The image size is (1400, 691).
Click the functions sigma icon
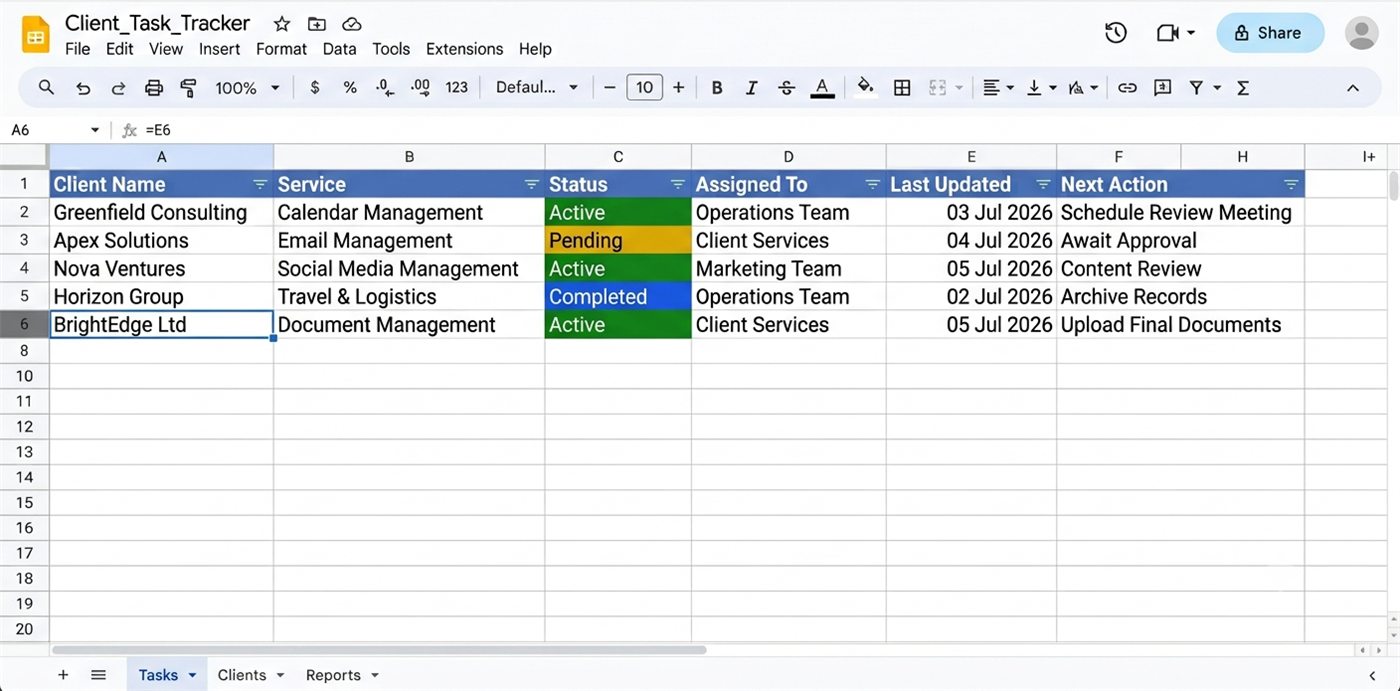pos(1243,88)
